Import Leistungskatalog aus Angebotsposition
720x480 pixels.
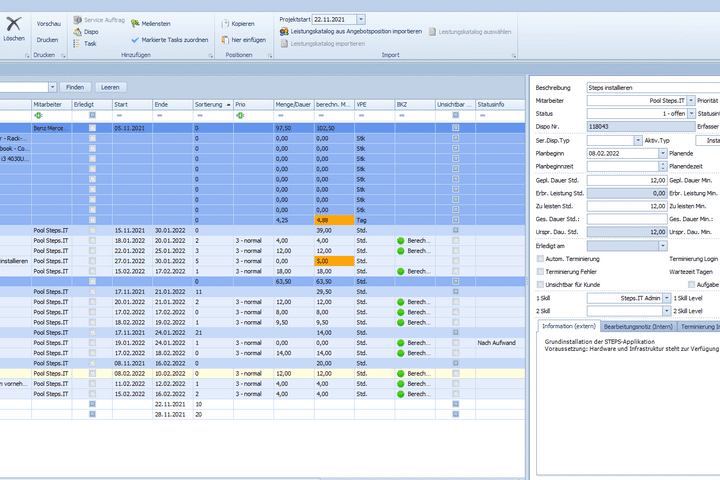(285, 32)
